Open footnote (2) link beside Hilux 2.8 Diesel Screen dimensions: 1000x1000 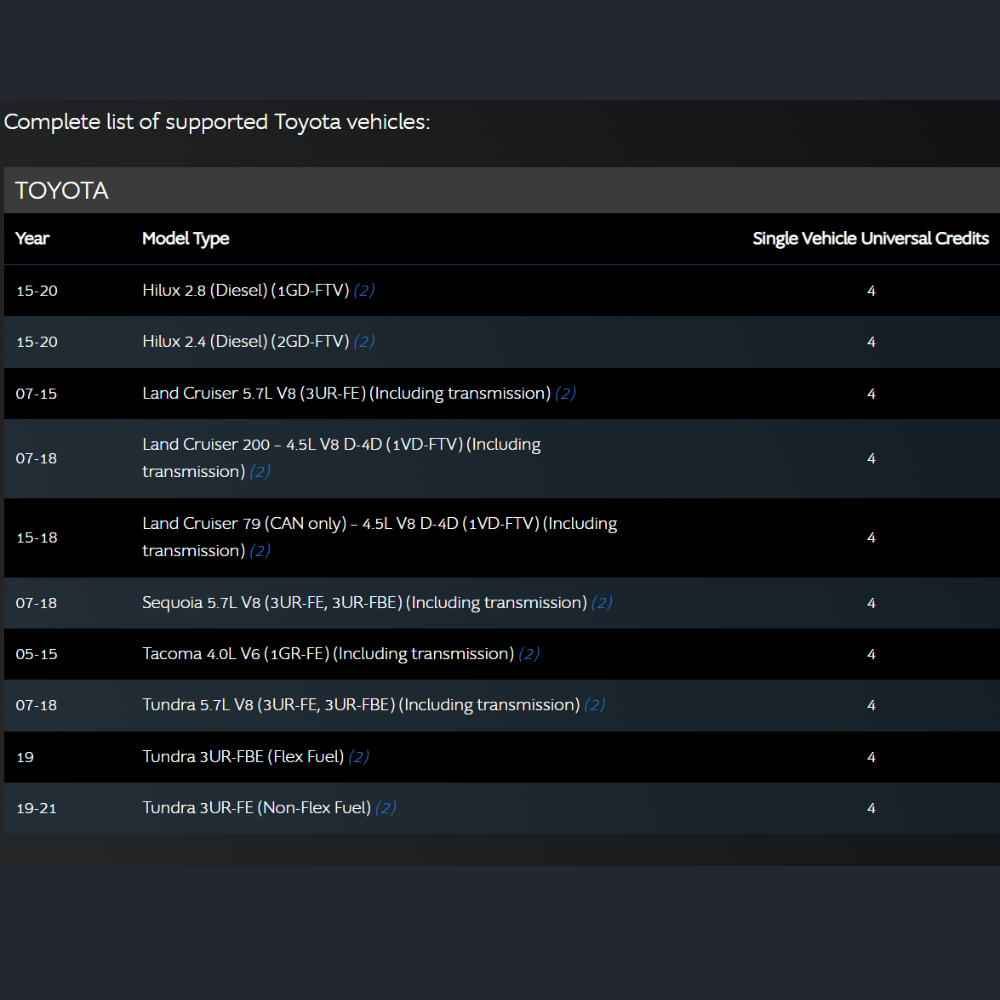(x=364, y=290)
